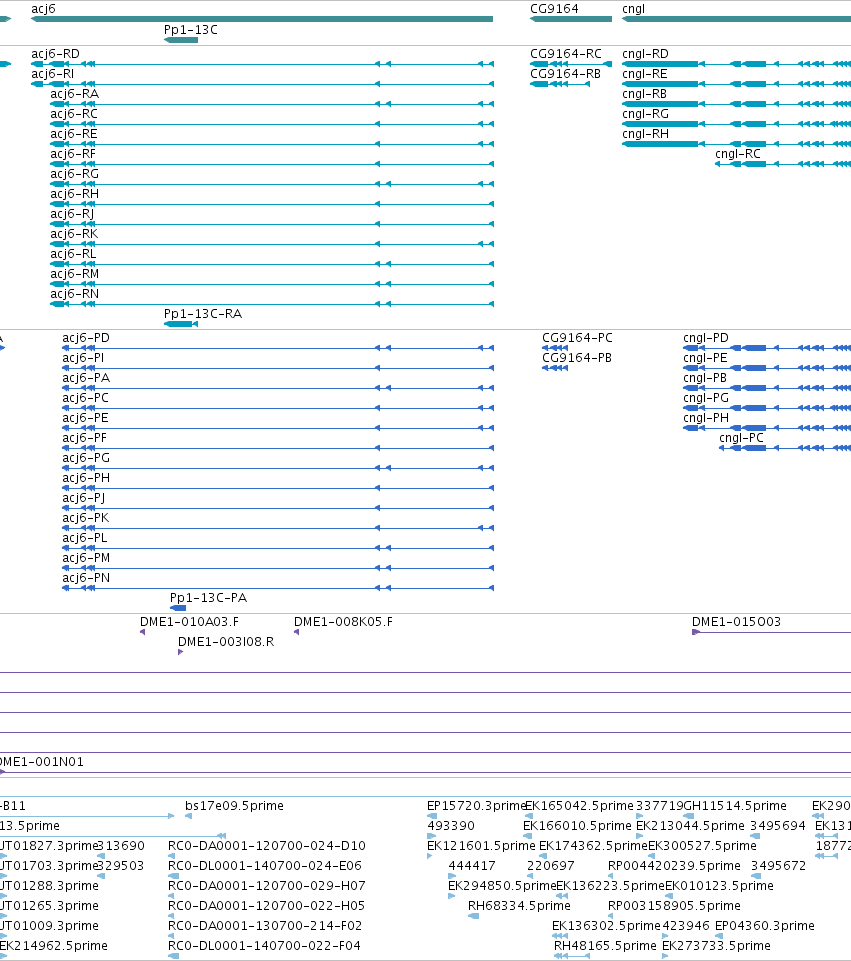Image resolution: width=851 pixels, height=961 pixels.
Task: Select protein acj6-PN
Action: tap(86, 578)
